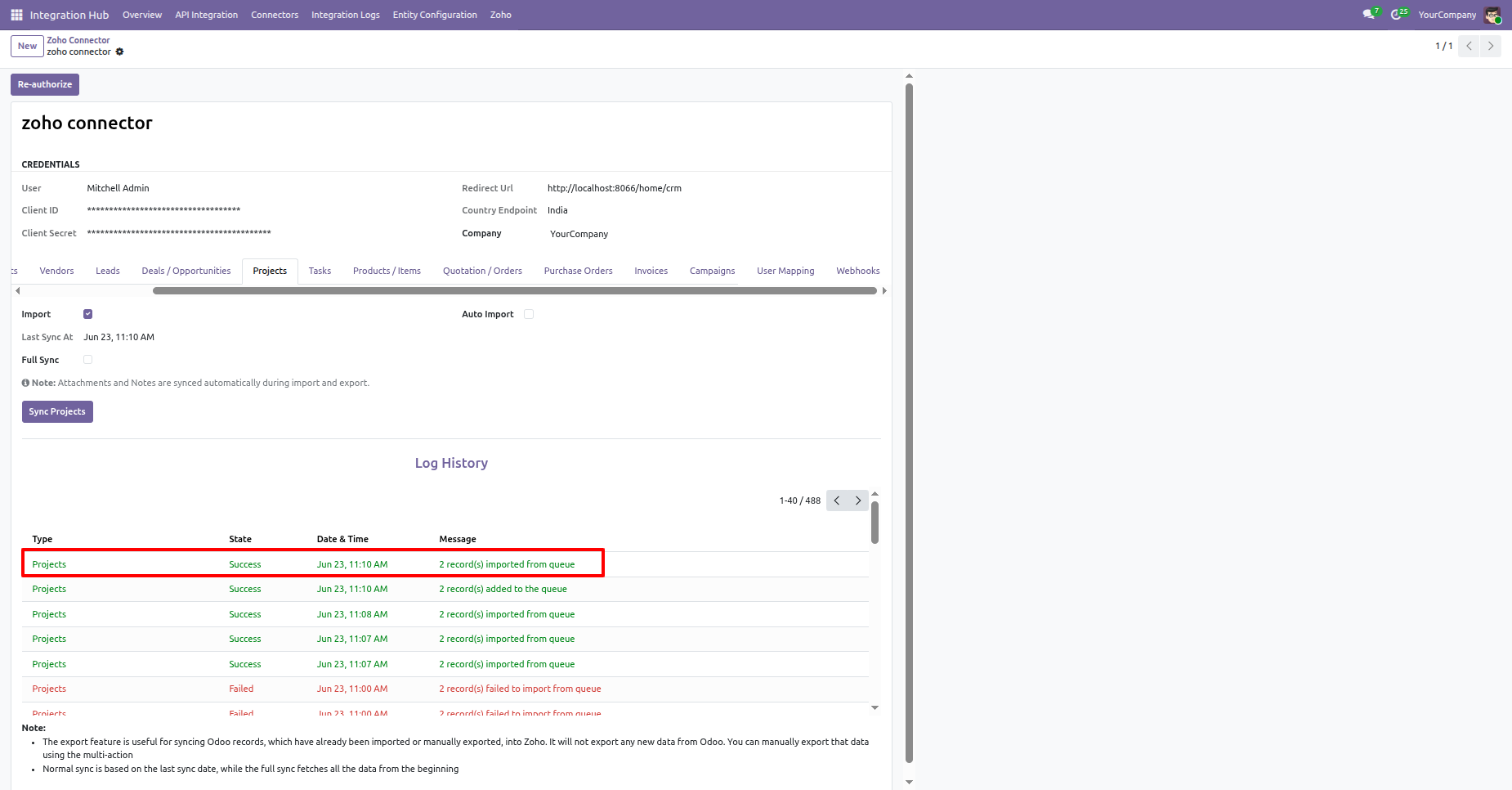Screen dimensions: 1512x790
Task: Switch to the Tasks tab
Action: point(320,271)
